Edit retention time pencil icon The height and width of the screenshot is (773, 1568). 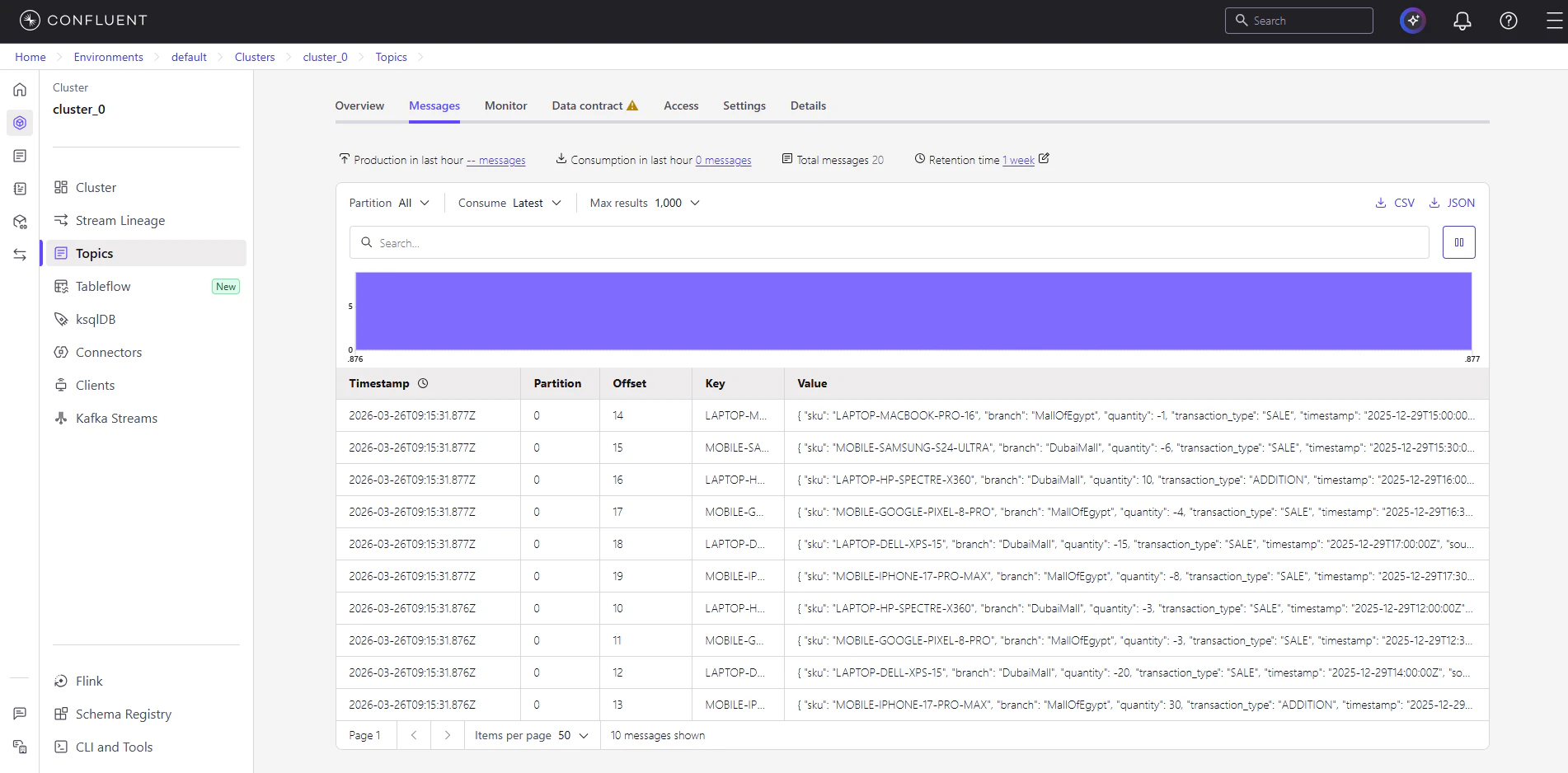[1044, 158]
